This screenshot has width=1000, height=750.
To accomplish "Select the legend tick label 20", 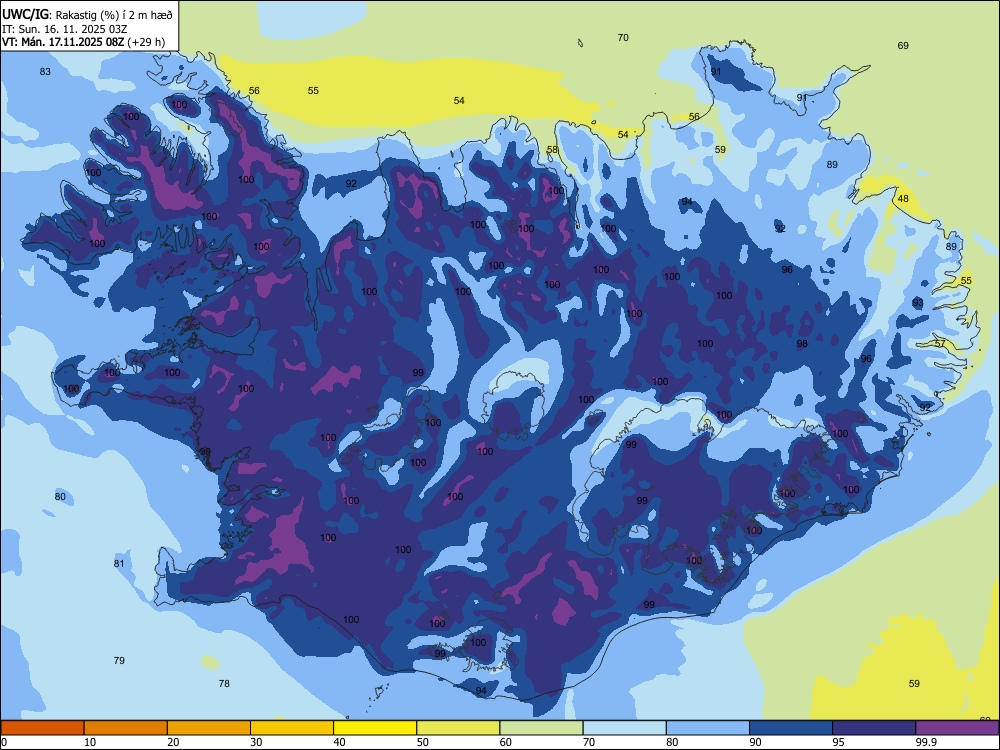I will click(173, 742).
